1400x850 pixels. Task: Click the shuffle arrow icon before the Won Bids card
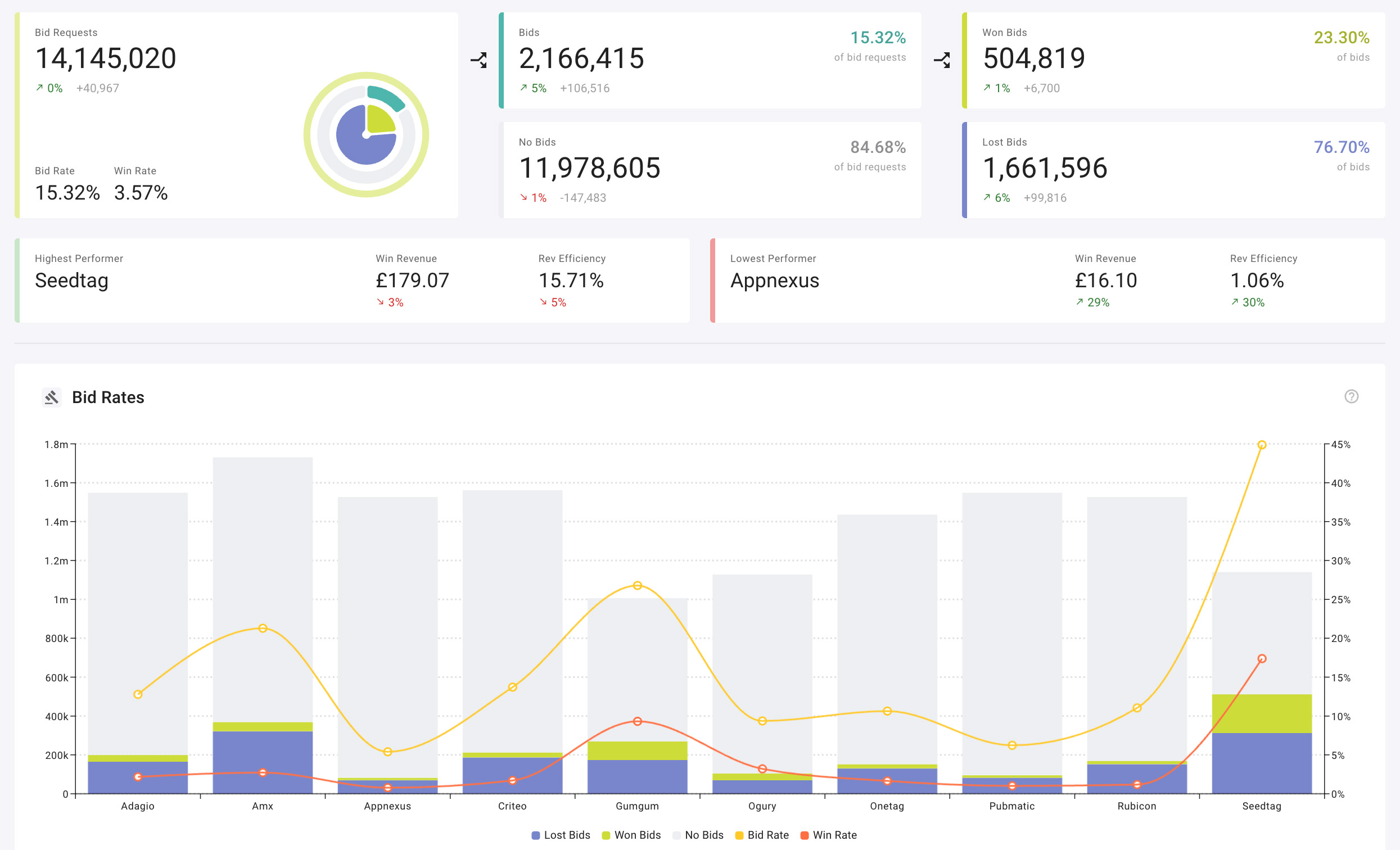click(x=941, y=60)
